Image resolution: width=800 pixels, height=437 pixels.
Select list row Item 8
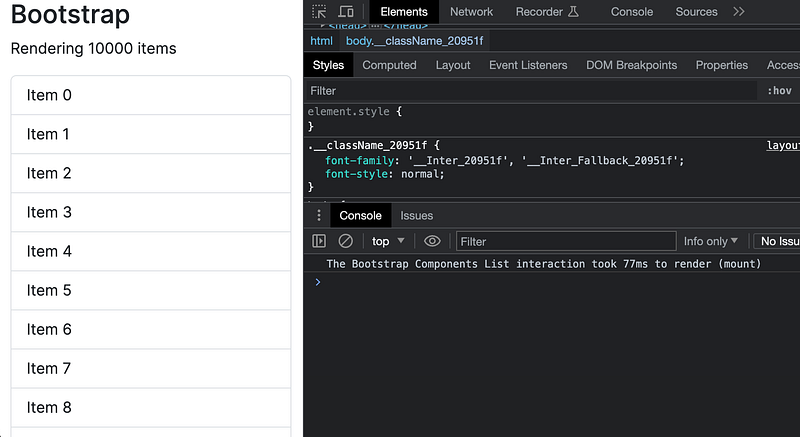151,407
